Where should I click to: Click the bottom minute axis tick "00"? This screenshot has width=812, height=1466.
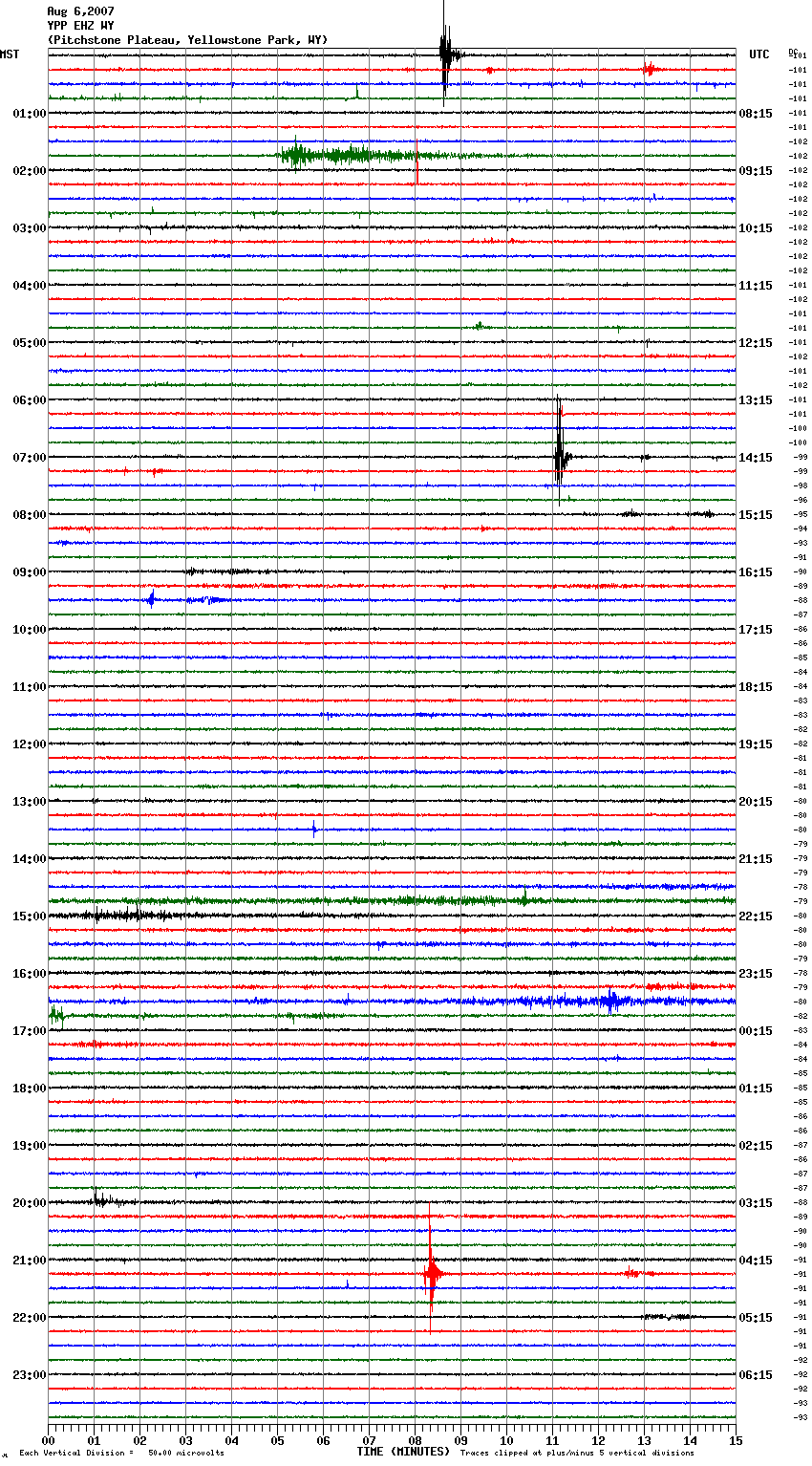pos(49,1440)
